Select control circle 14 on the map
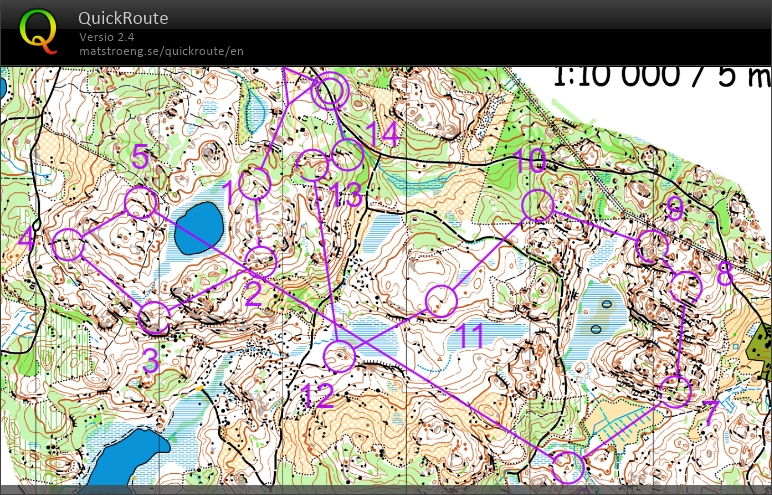The width and height of the screenshot is (772, 495). point(347,155)
